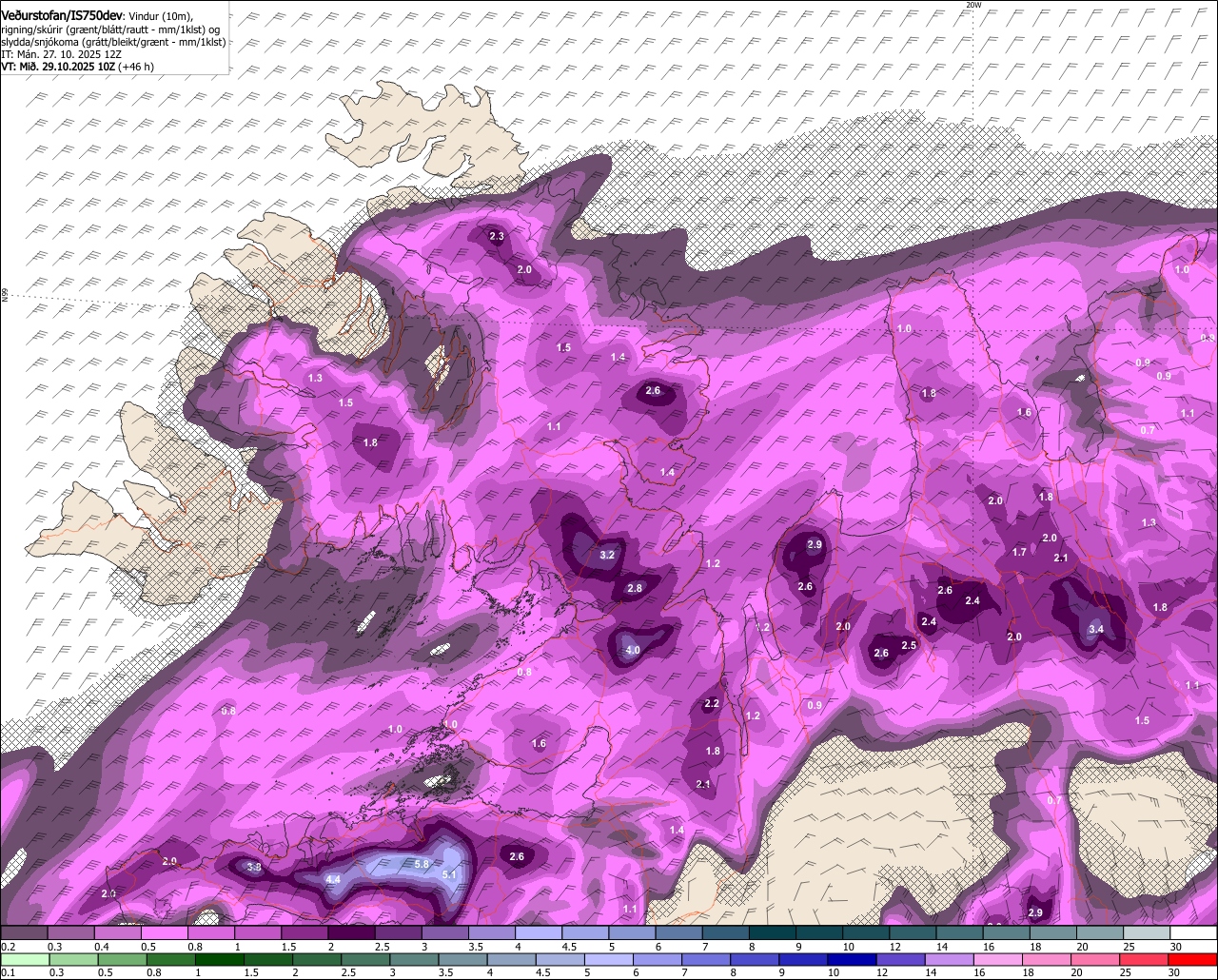Click the 3.4 precipitation value
Viewport: 1218px width, 980px height.
(1095, 629)
